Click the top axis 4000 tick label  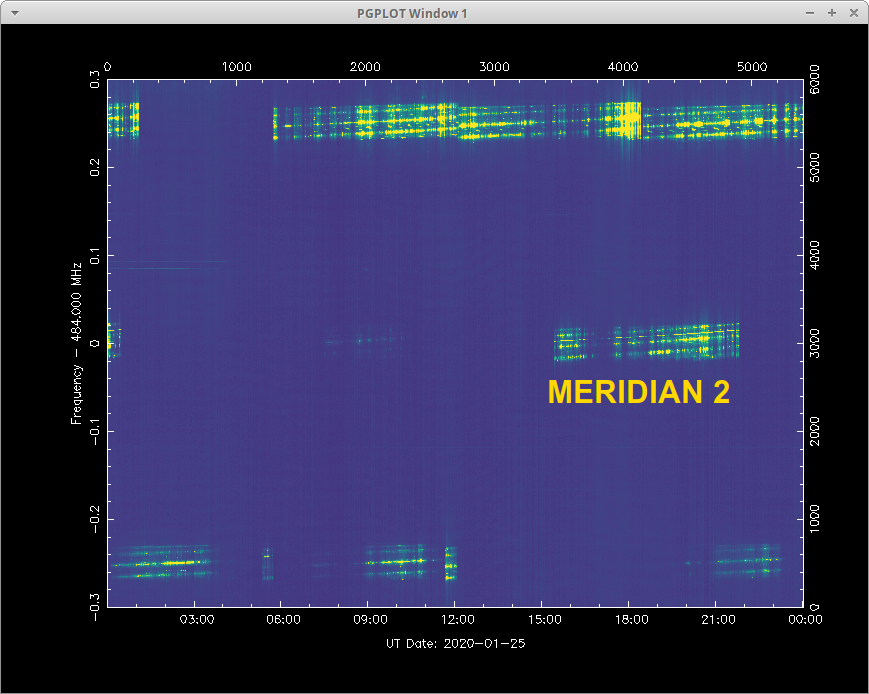click(623, 67)
